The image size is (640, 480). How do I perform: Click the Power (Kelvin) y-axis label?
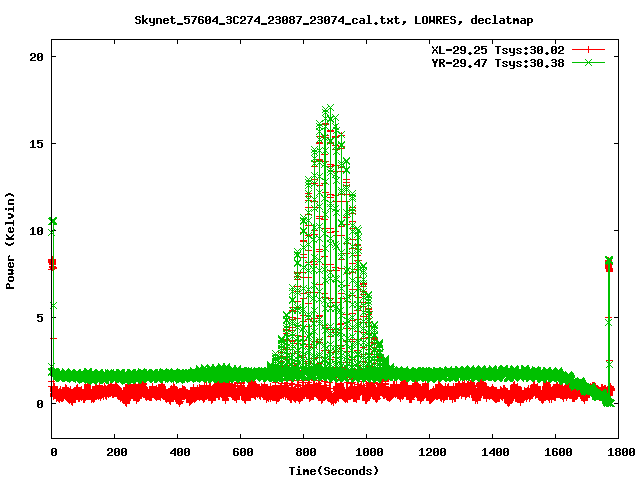(x=10, y=241)
